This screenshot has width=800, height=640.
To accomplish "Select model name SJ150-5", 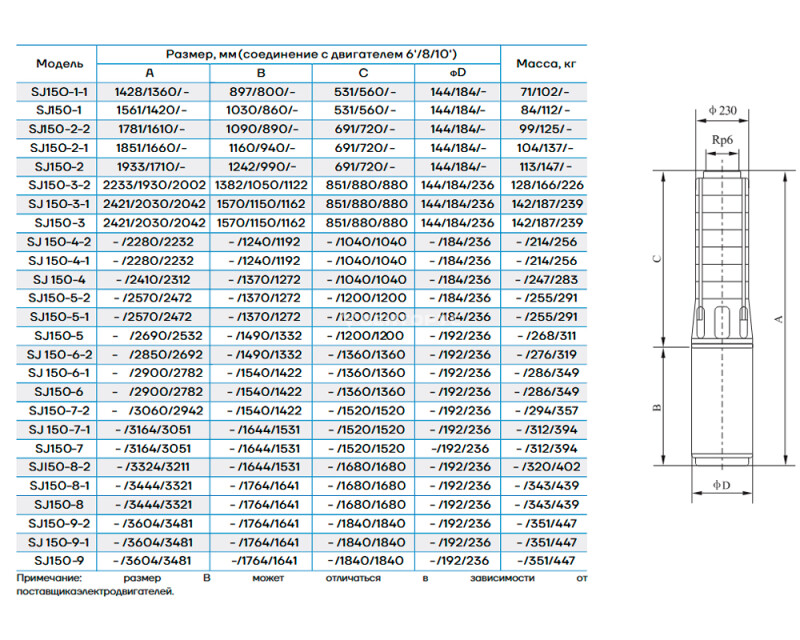I will coord(59,336).
